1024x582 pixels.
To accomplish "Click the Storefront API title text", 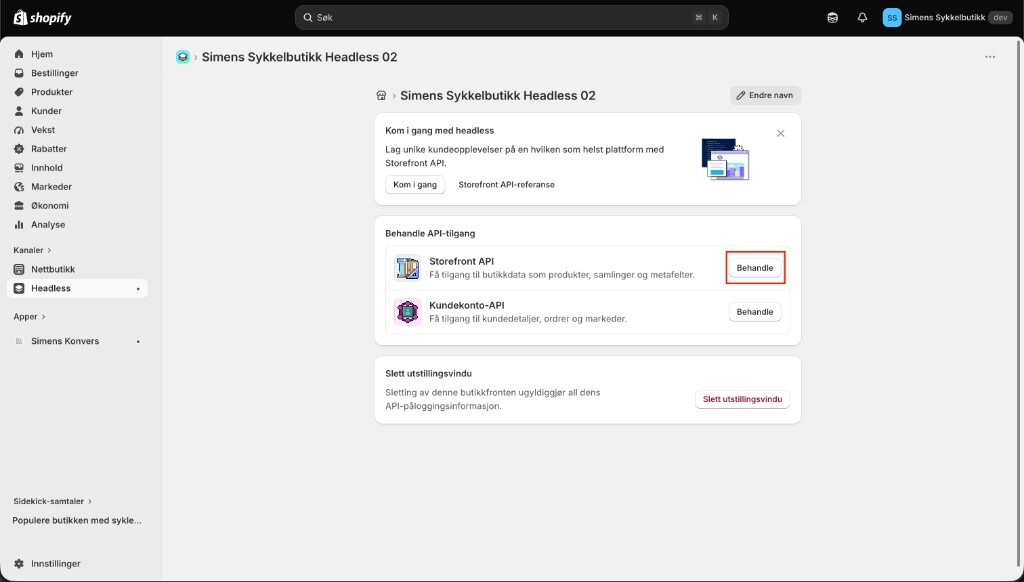I will (461, 261).
